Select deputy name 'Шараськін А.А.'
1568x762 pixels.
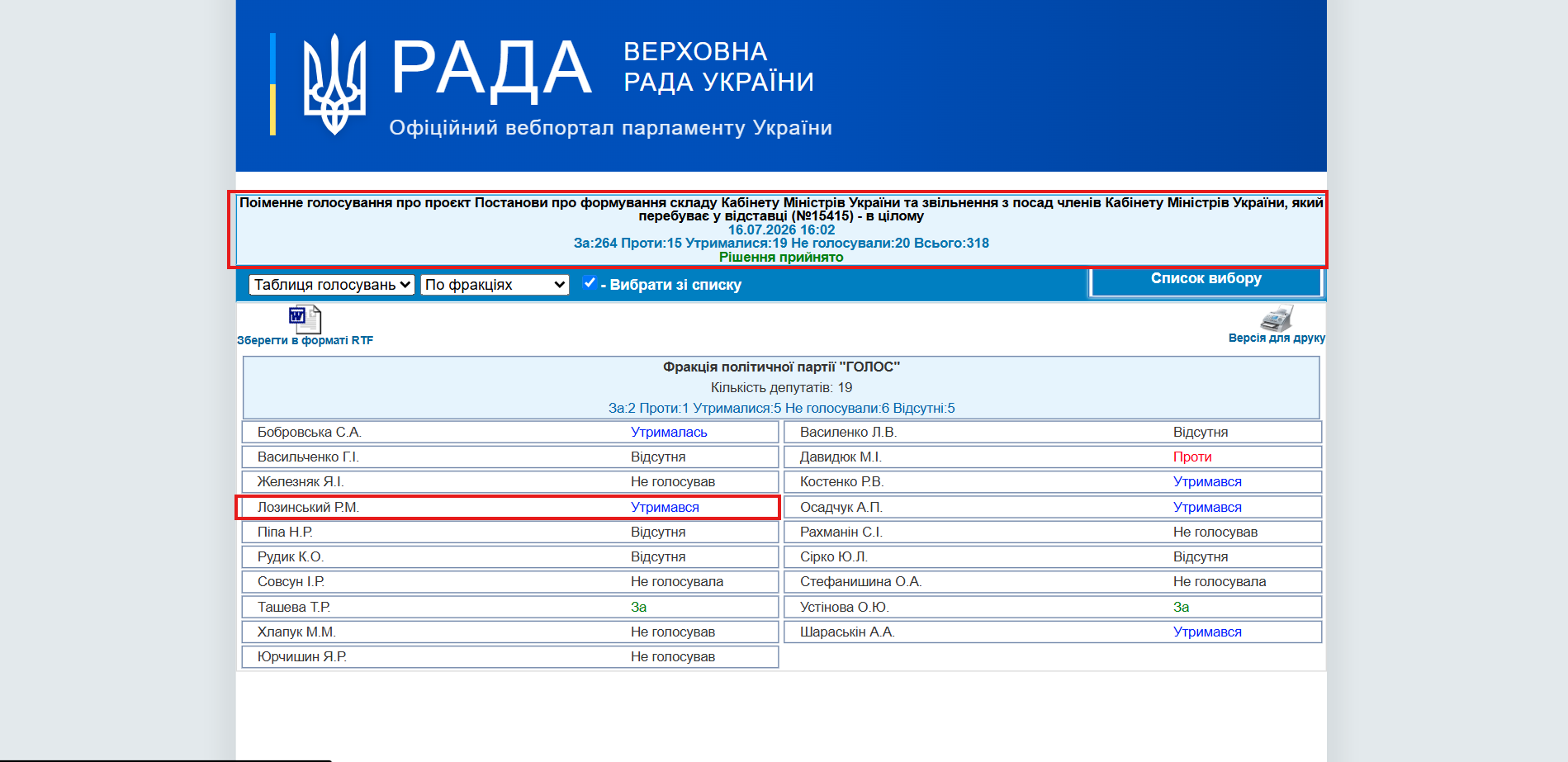click(x=847, y=632)
